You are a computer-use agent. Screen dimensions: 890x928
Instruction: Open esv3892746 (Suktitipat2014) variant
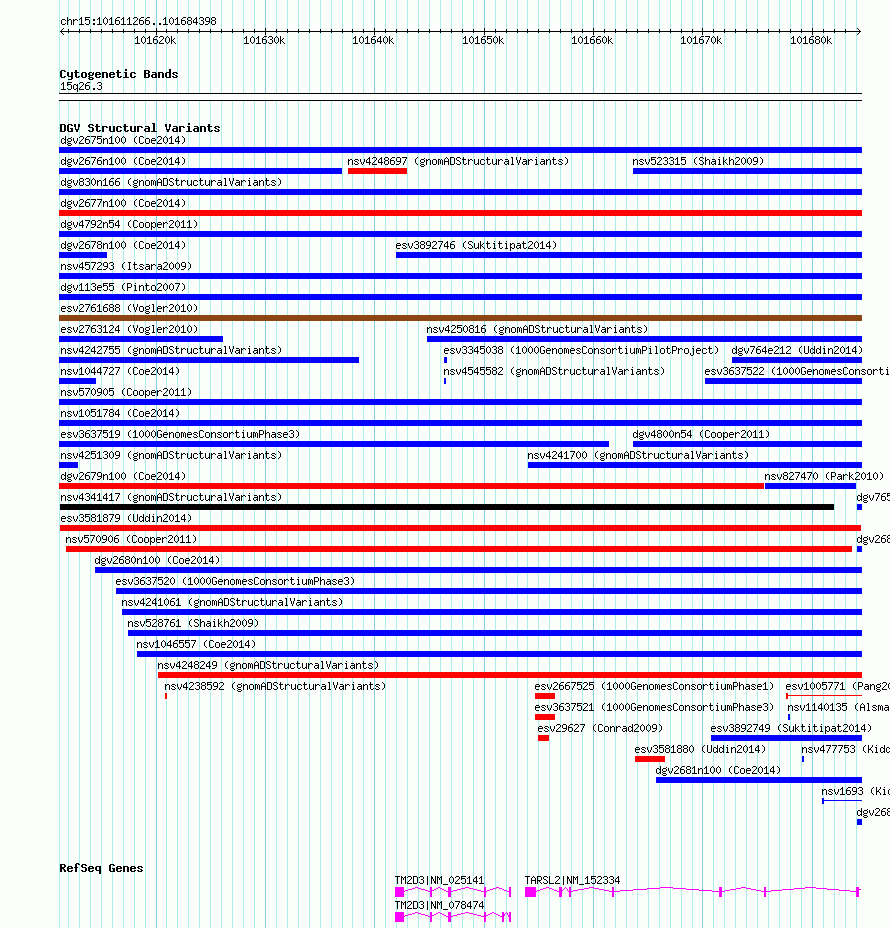click(476, 245)
